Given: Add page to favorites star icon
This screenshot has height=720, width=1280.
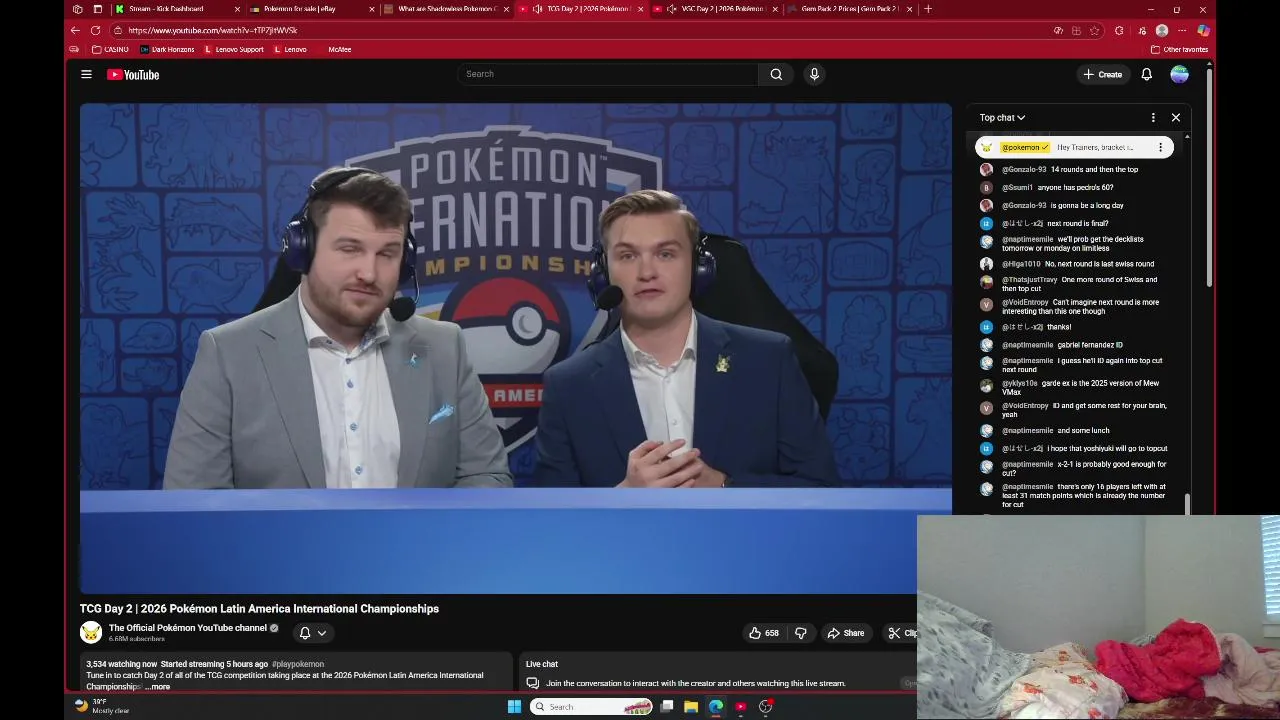Looking at the screenshot, I should [1095, 30].
